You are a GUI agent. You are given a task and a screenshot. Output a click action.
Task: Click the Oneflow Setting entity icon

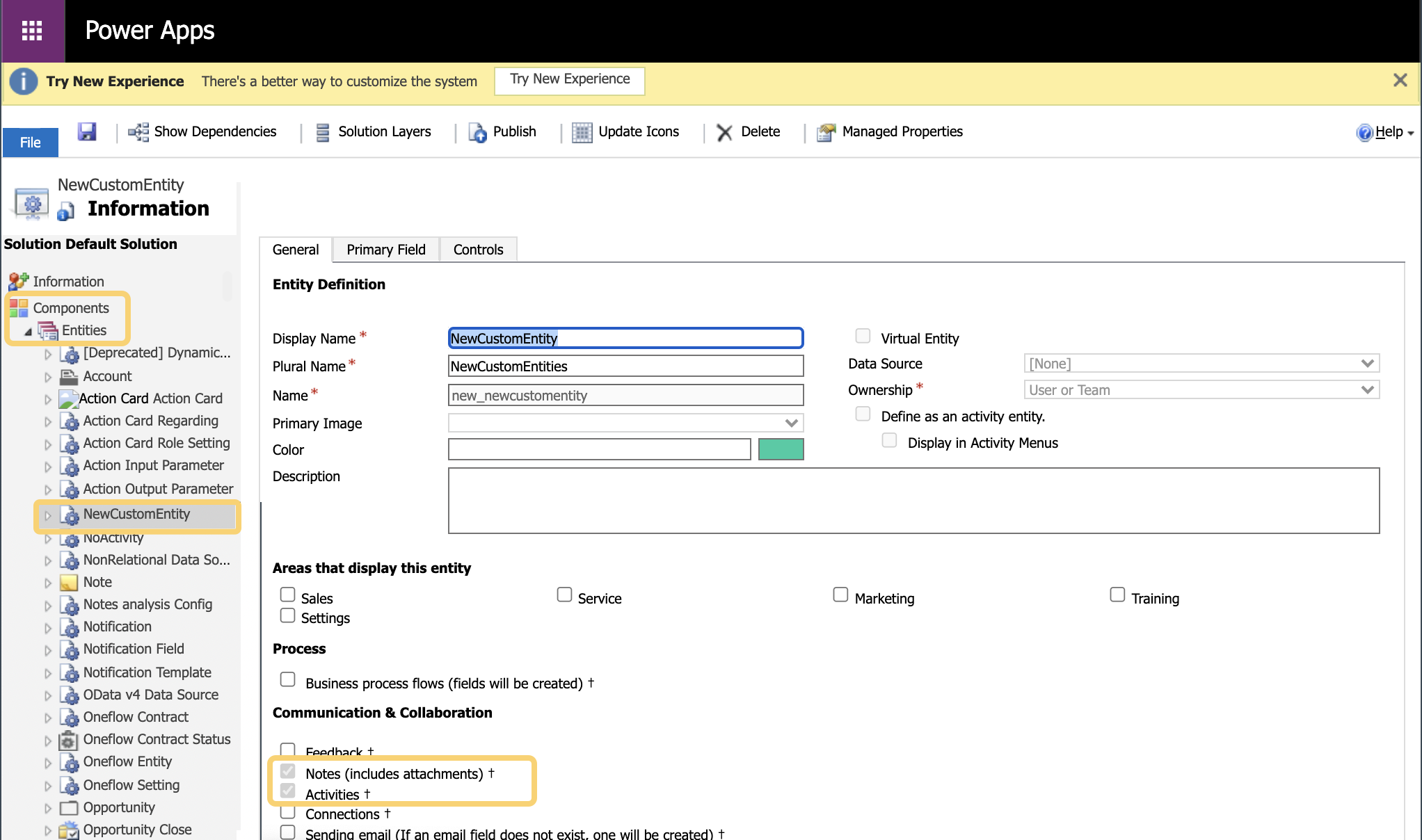(x=70, y=786)
